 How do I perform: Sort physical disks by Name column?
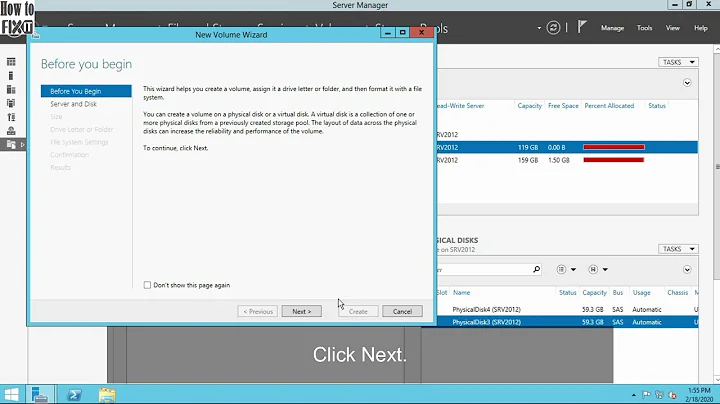pos(461,292)
